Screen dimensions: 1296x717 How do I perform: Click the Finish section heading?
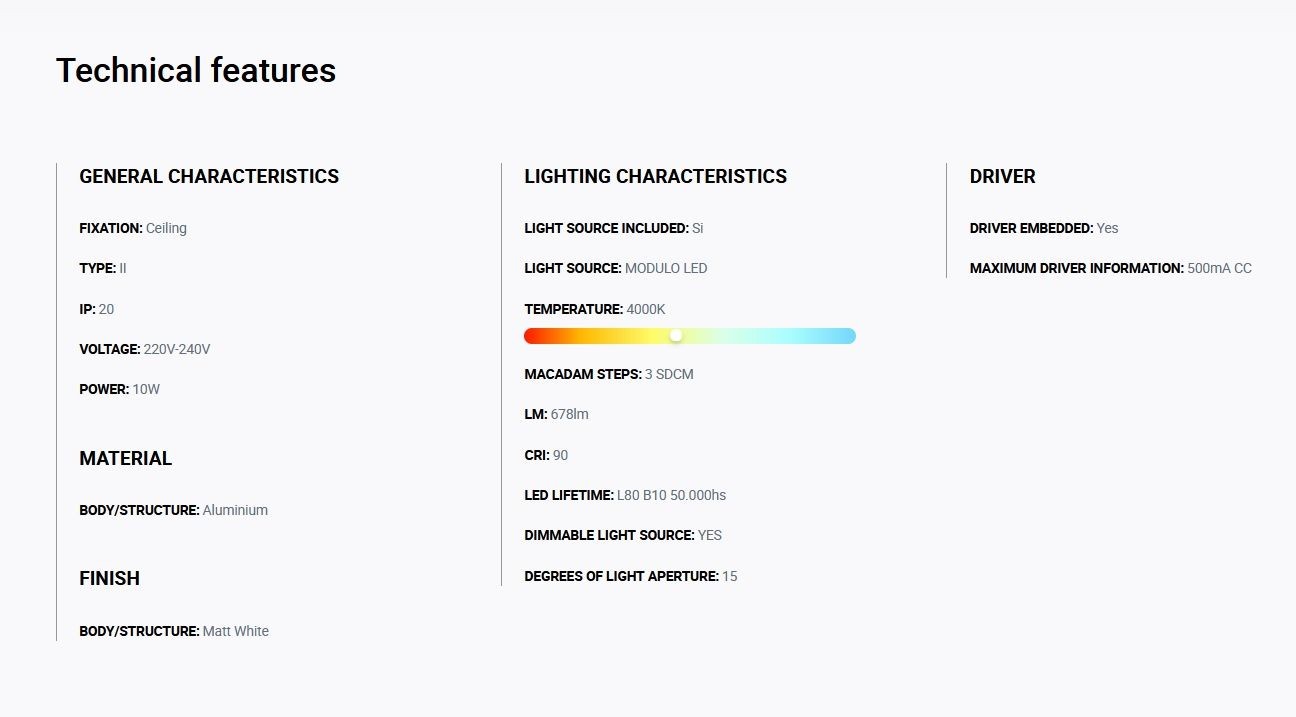pos(109,579)
